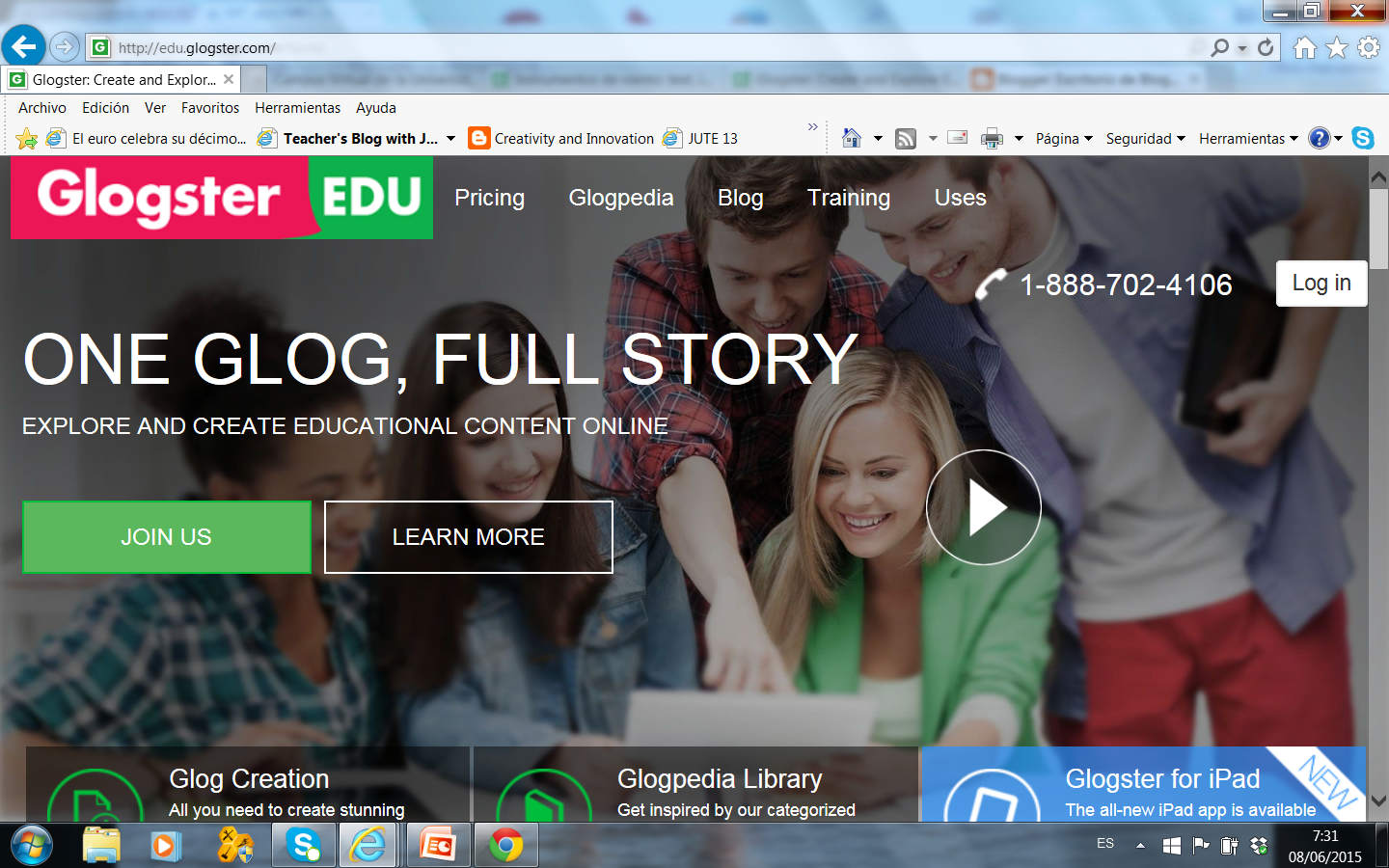Click the page scrollbar down arrow
This screenshot has height=868, width=1389.
pyautogui.click(x=1378, y=801)
